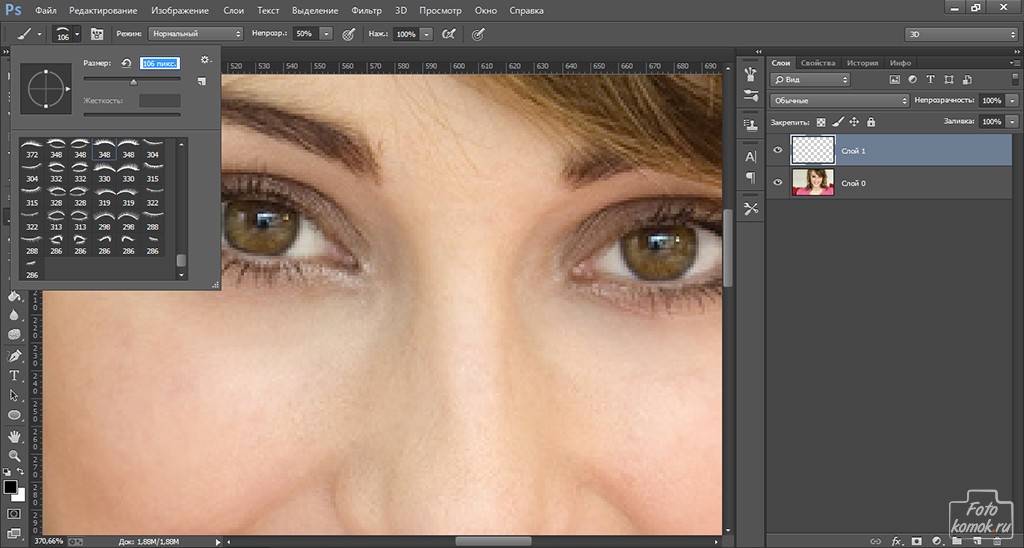Toggle pressure for size icon
The width and height of the screenshot is (1024, 548).
pos(478,34)
